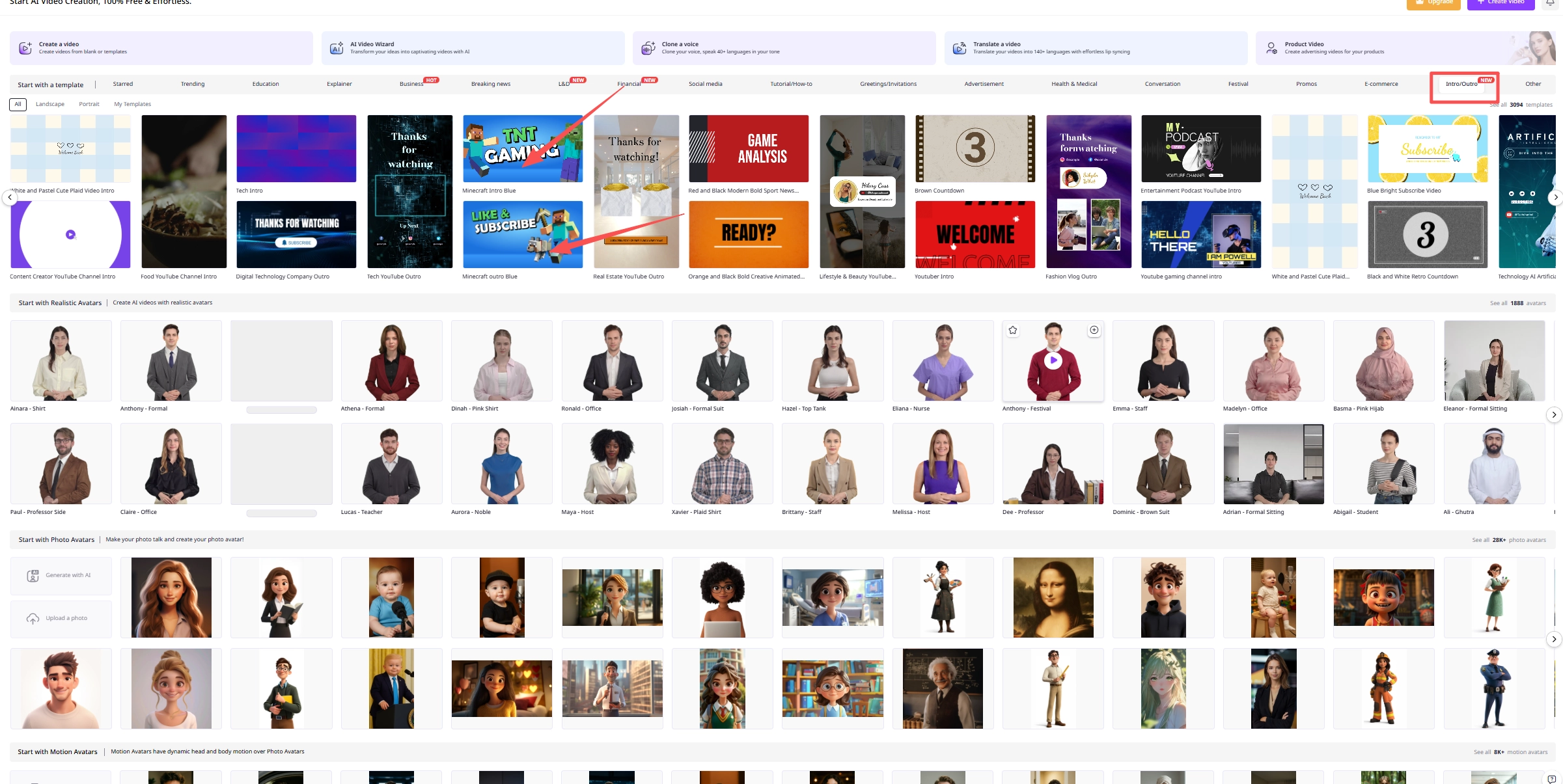Click the purple Create video button
This screenshot has height=784, width=1563.
1501,3
